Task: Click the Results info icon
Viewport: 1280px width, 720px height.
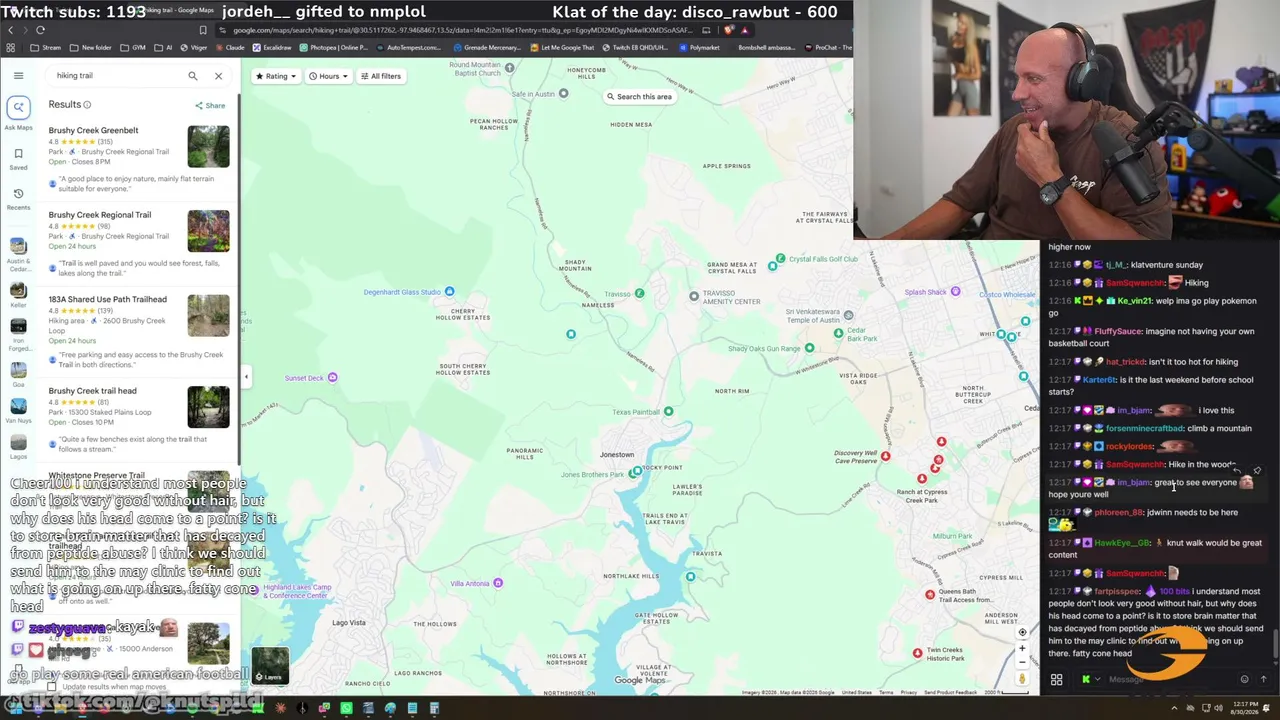Action: point(87,105)
